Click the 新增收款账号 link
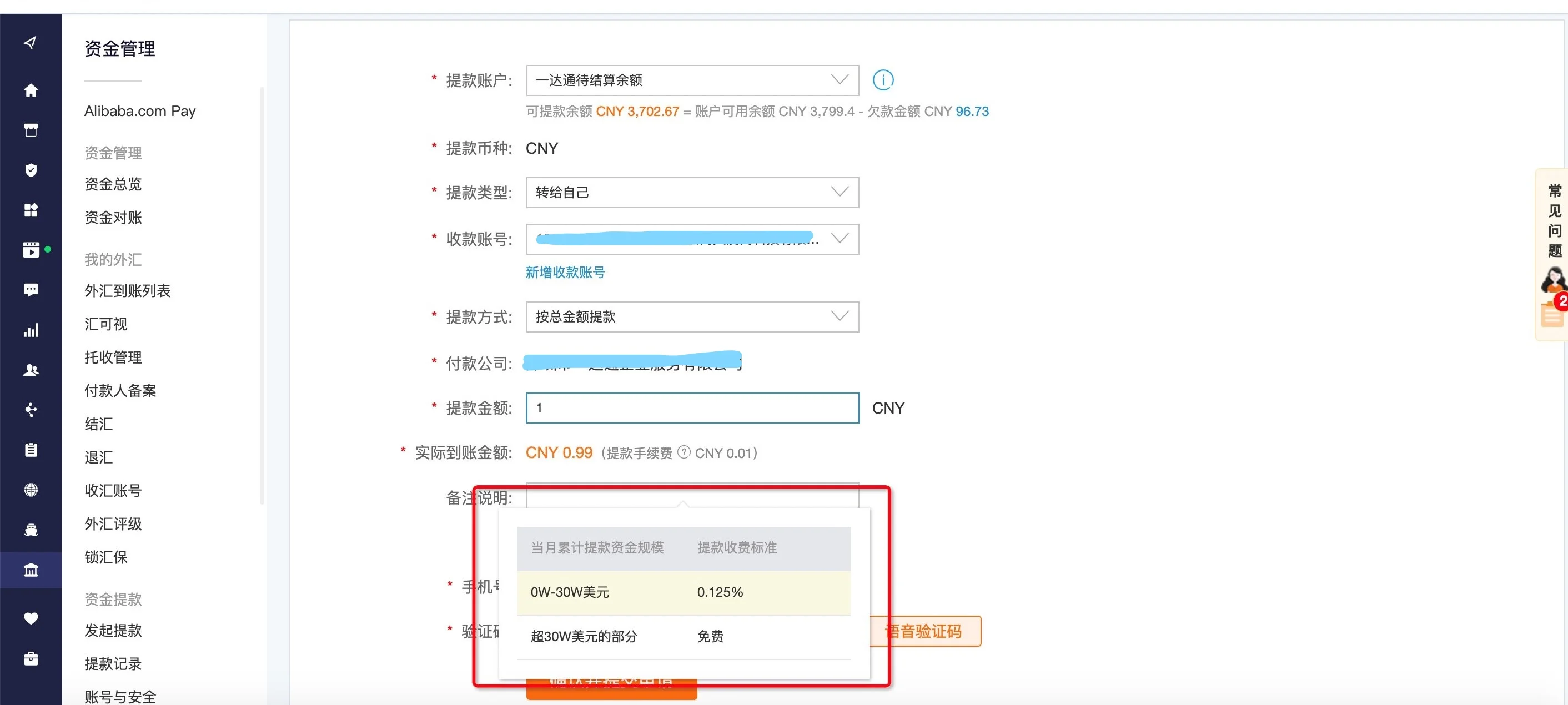Screen dimensions: 1568x705 [564, 271]
